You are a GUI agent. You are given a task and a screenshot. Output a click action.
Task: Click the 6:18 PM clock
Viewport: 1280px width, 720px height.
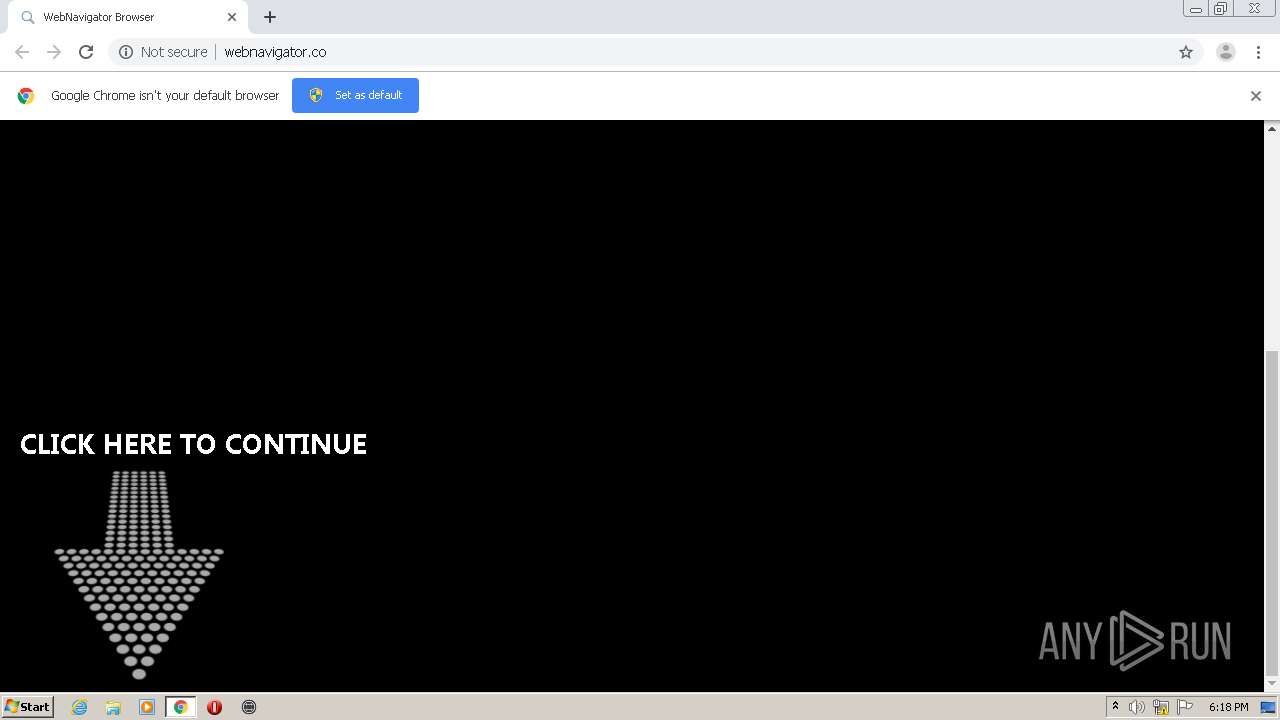tap(1228, 707)
